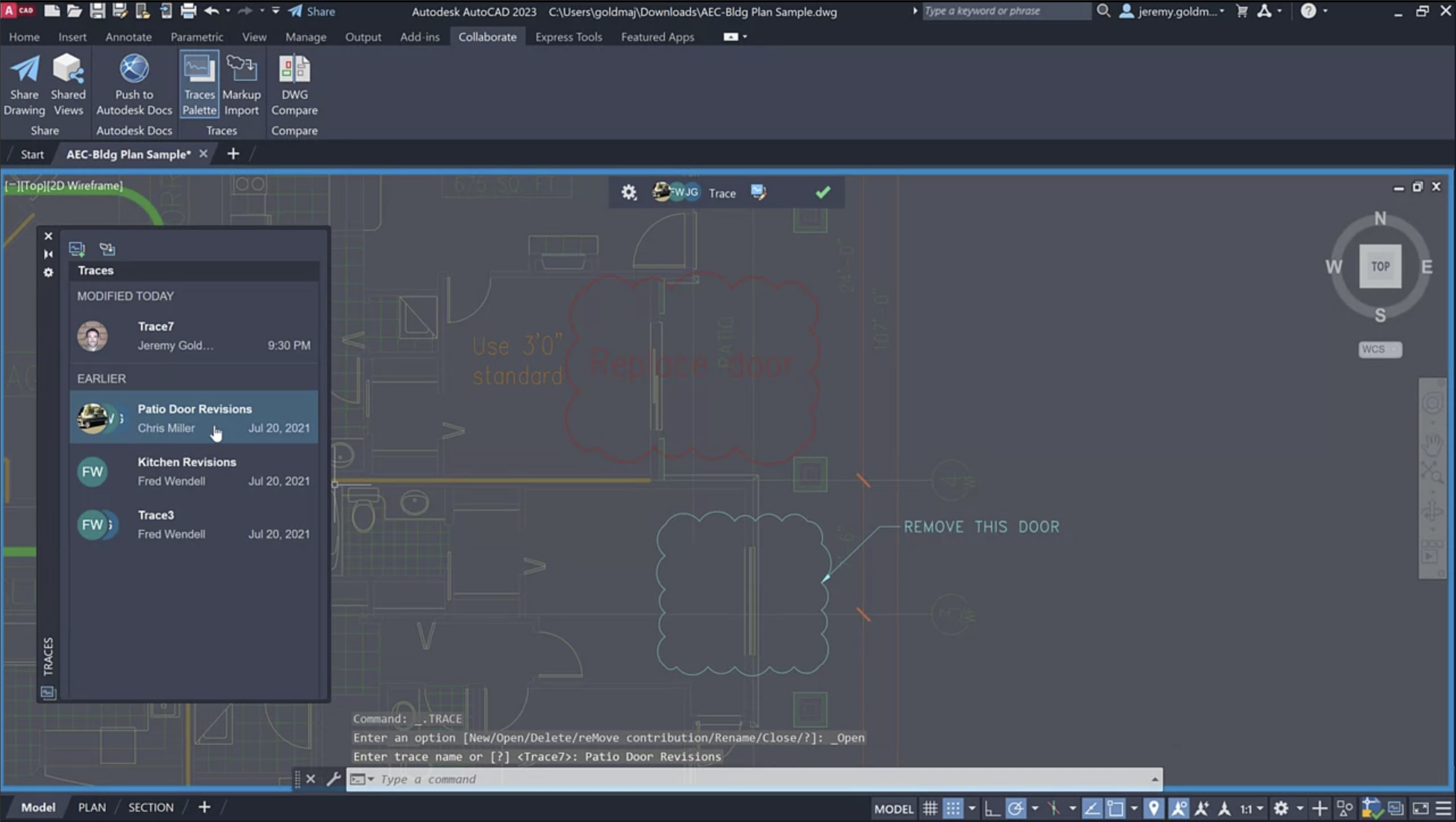
Task: Open DWG Compare tool
Action: [x=294, y=85]
